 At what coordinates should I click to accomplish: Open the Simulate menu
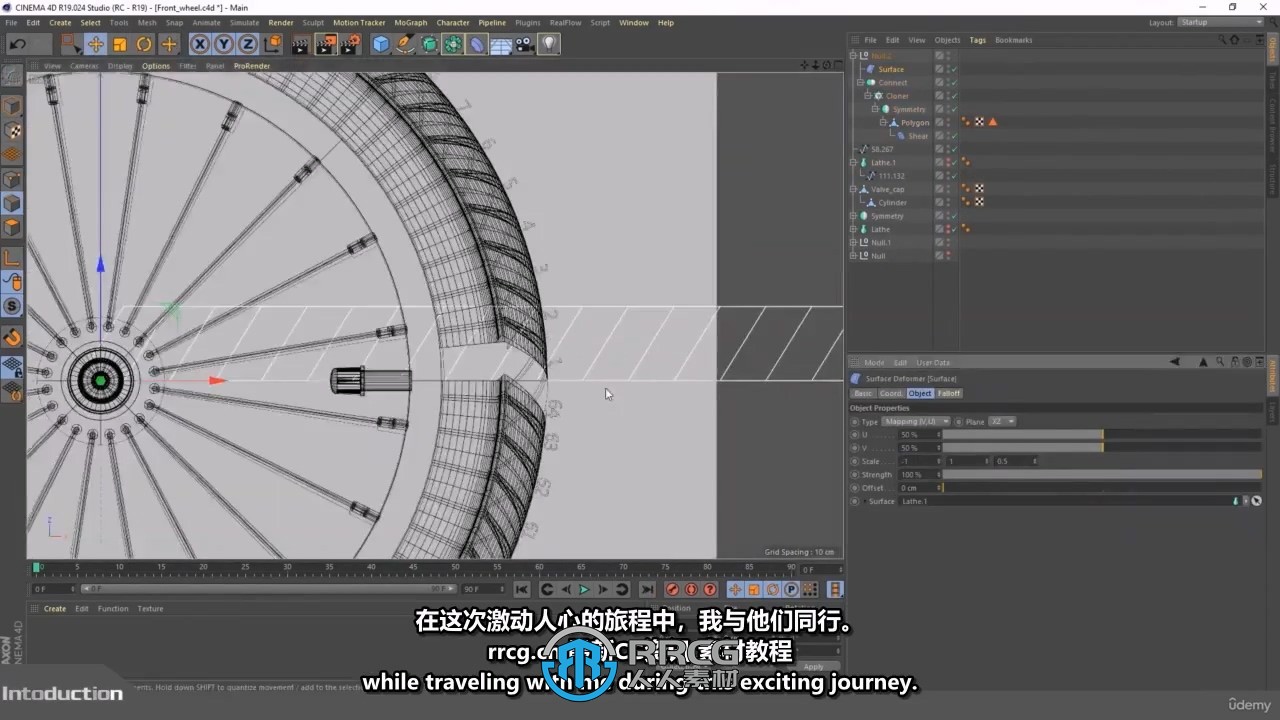[x=244, y=22]
